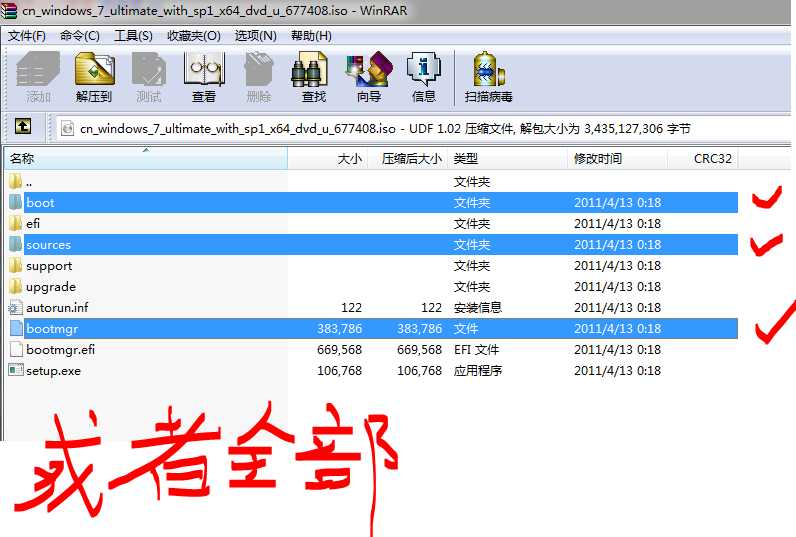The width and height of the screenshot is (796, 537).
Task: Click type '安装信息' of autorun.inf
Action: tap(478, 308)
